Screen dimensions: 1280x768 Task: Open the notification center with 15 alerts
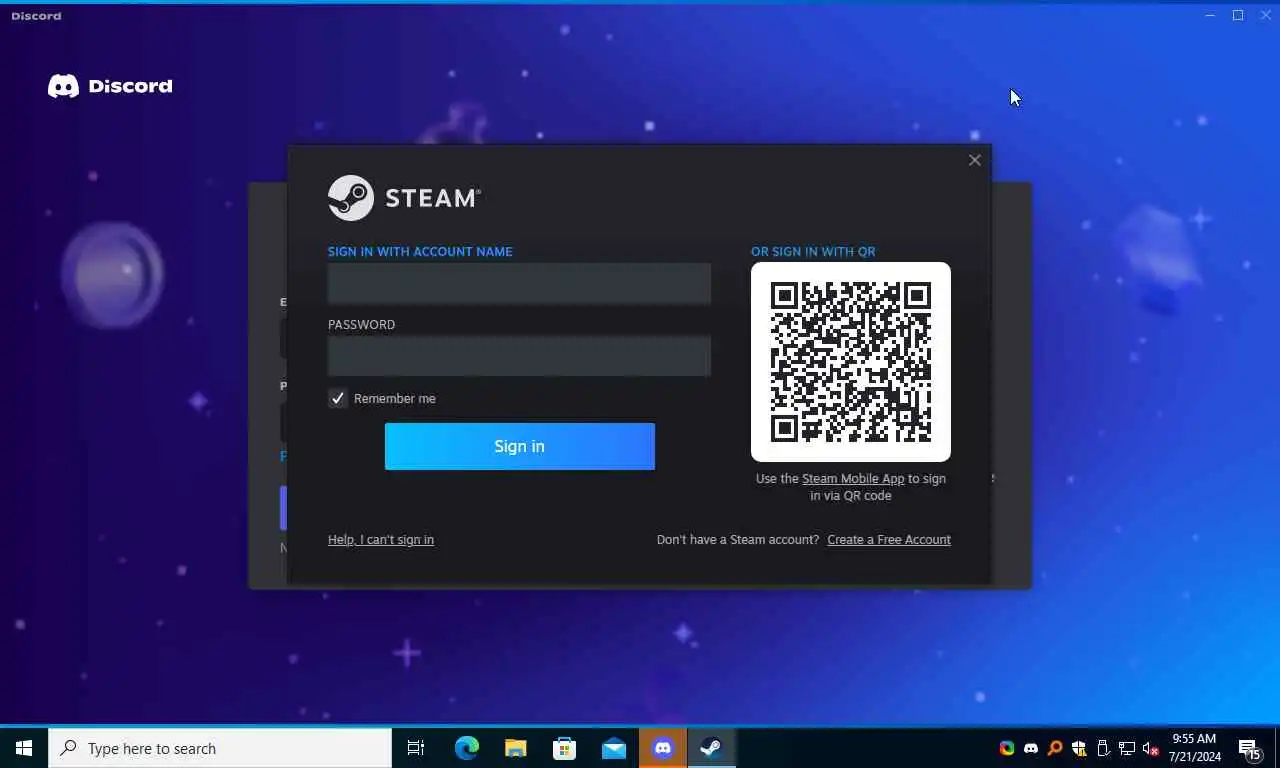[x=1250, y=748]
